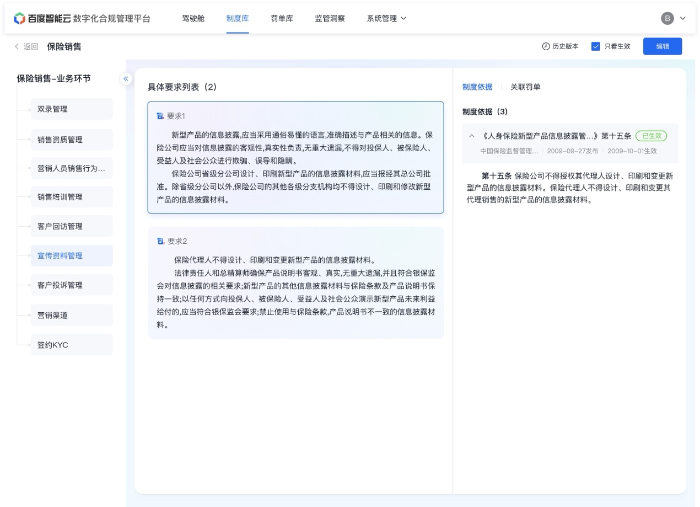Image resolution: width=700 pixels, height=507 pixels.
Task: Open the 驾驶舱 tab
Action: pyautogui.click(x=193, y=18)
